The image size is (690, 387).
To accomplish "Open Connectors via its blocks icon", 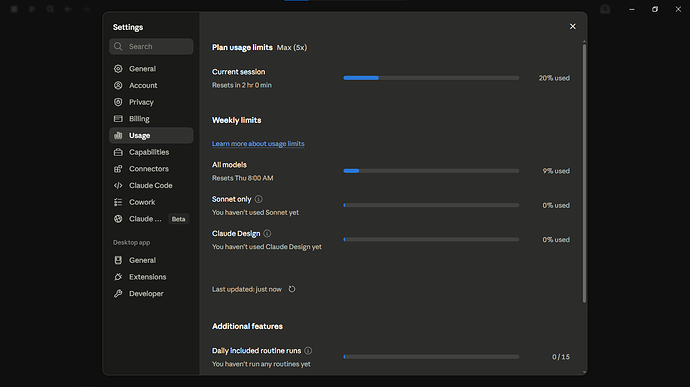I will 118,169.
